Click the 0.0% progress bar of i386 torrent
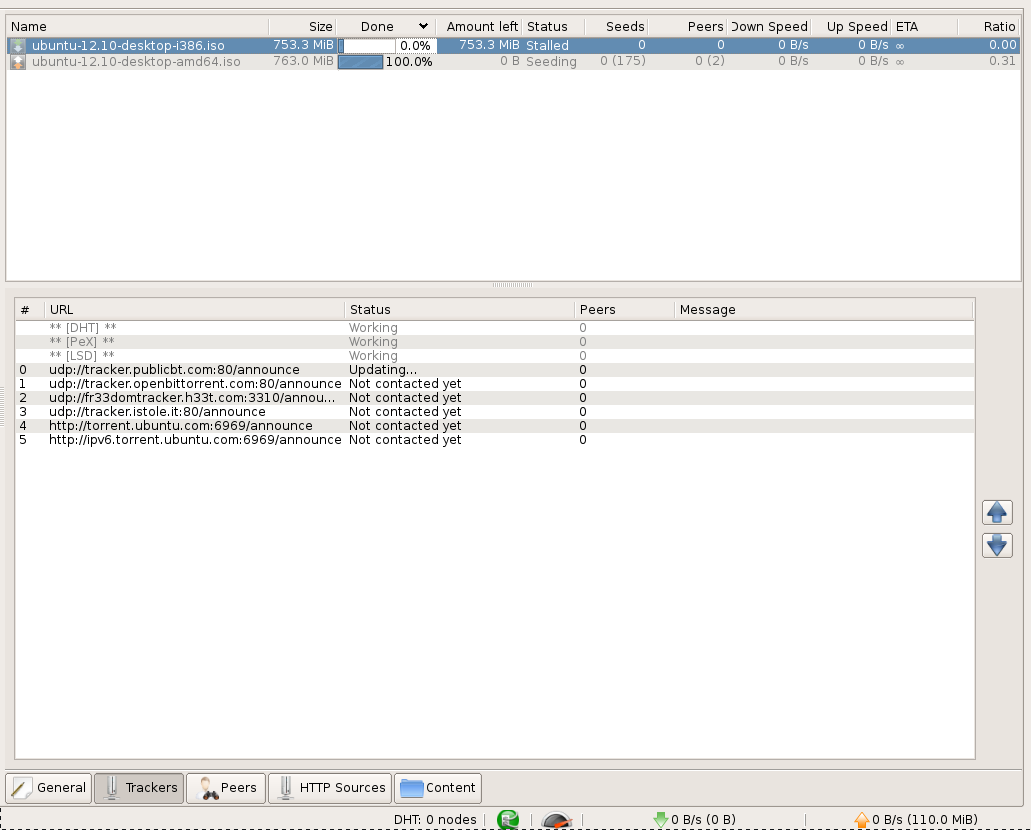The image size is (1031, 830). pos(387,45)
